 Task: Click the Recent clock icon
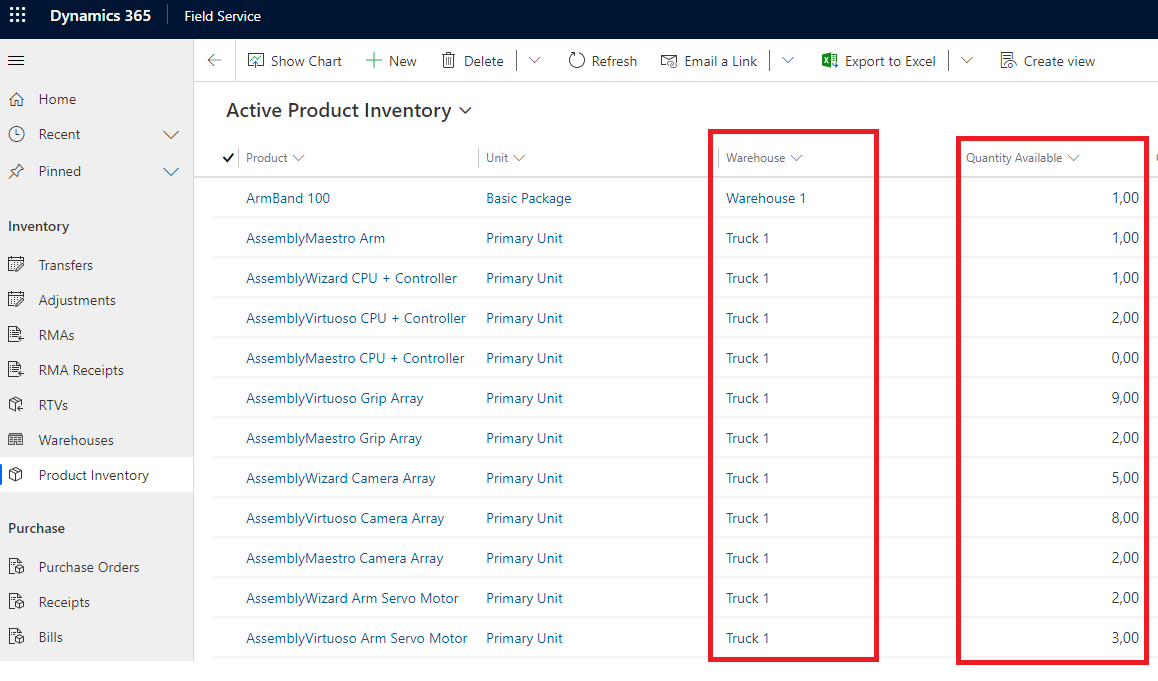click(x=16, y=134)
